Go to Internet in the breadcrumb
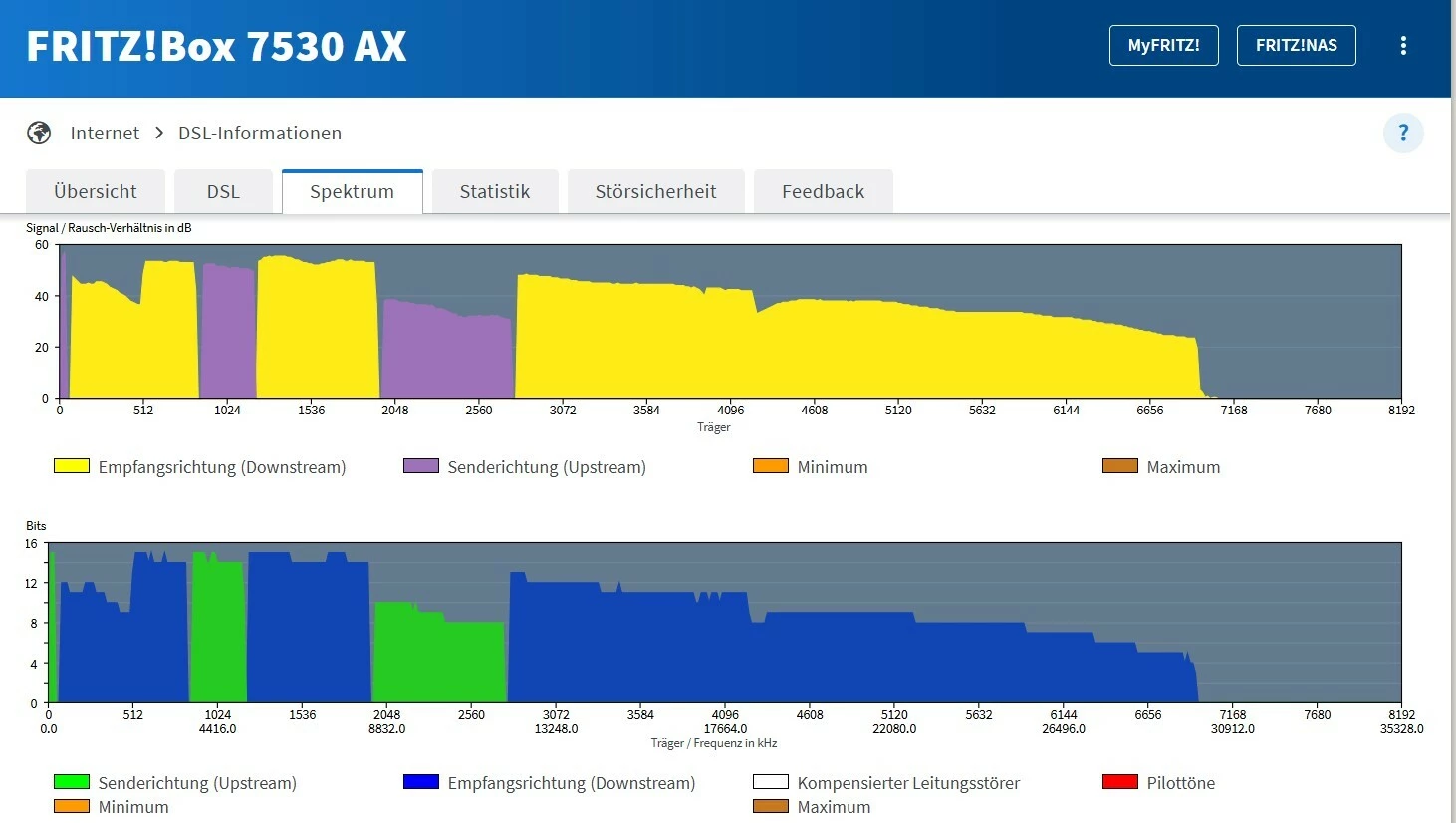Screen dimensions: 1456x823 (105, 133)
